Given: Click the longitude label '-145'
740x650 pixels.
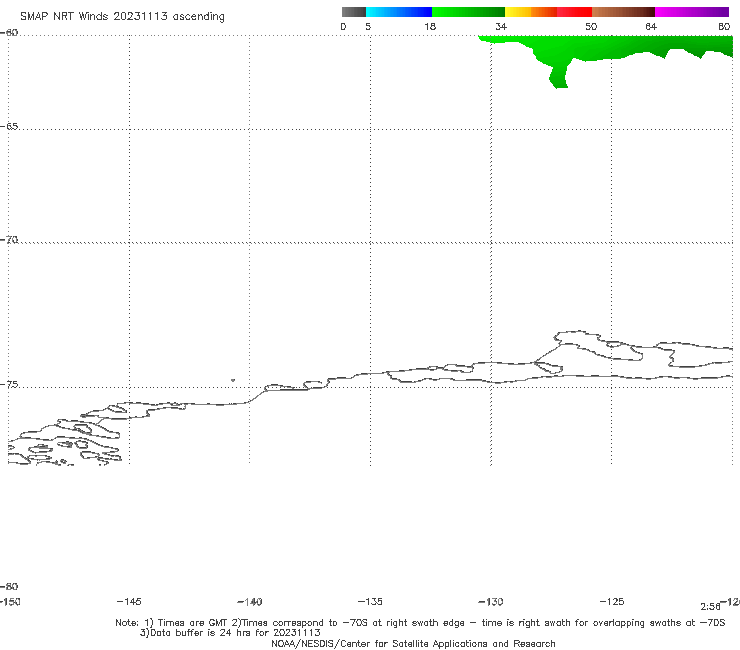Looking at the screenshot, I should click(x=129, y=601).
